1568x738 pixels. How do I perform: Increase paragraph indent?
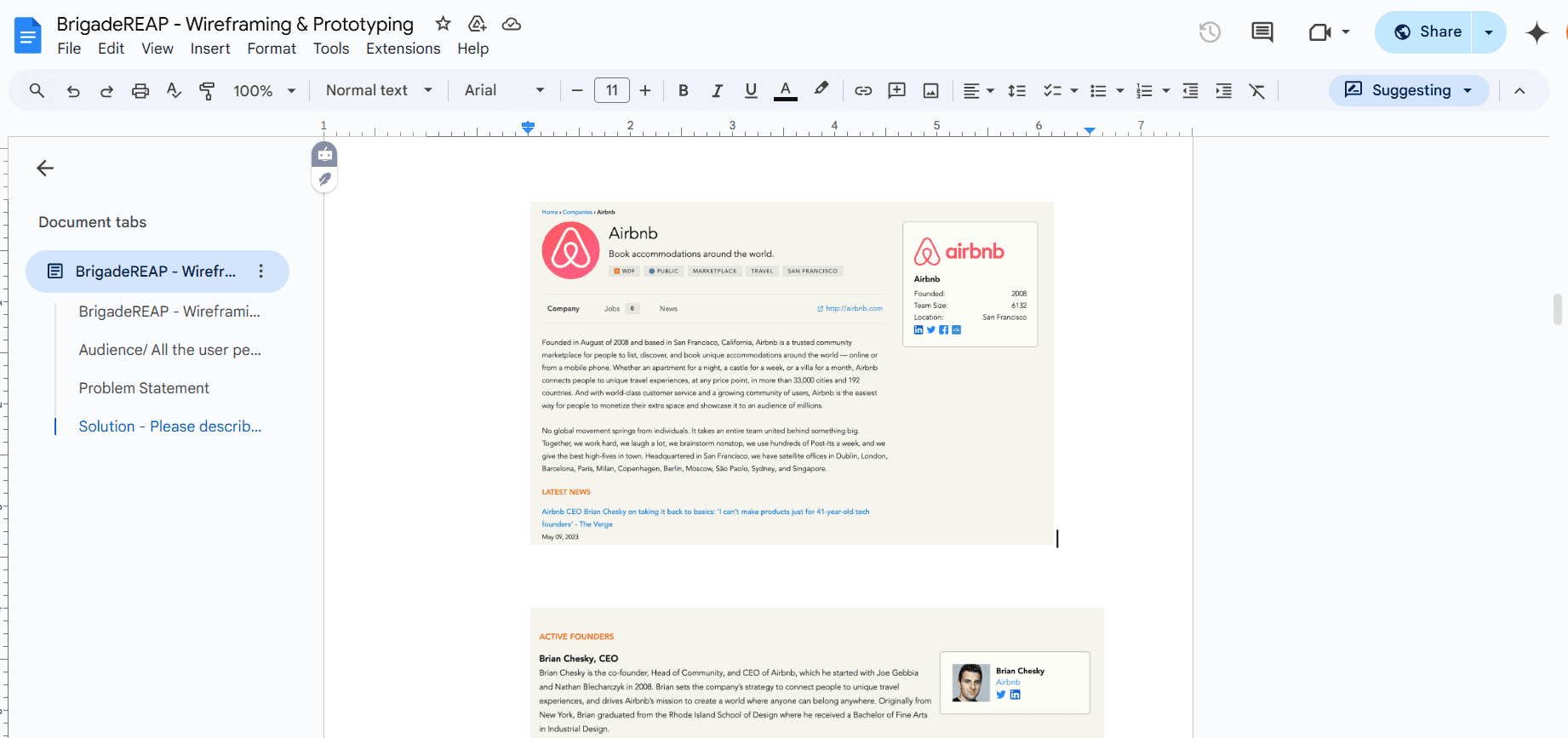[1223, 90]
